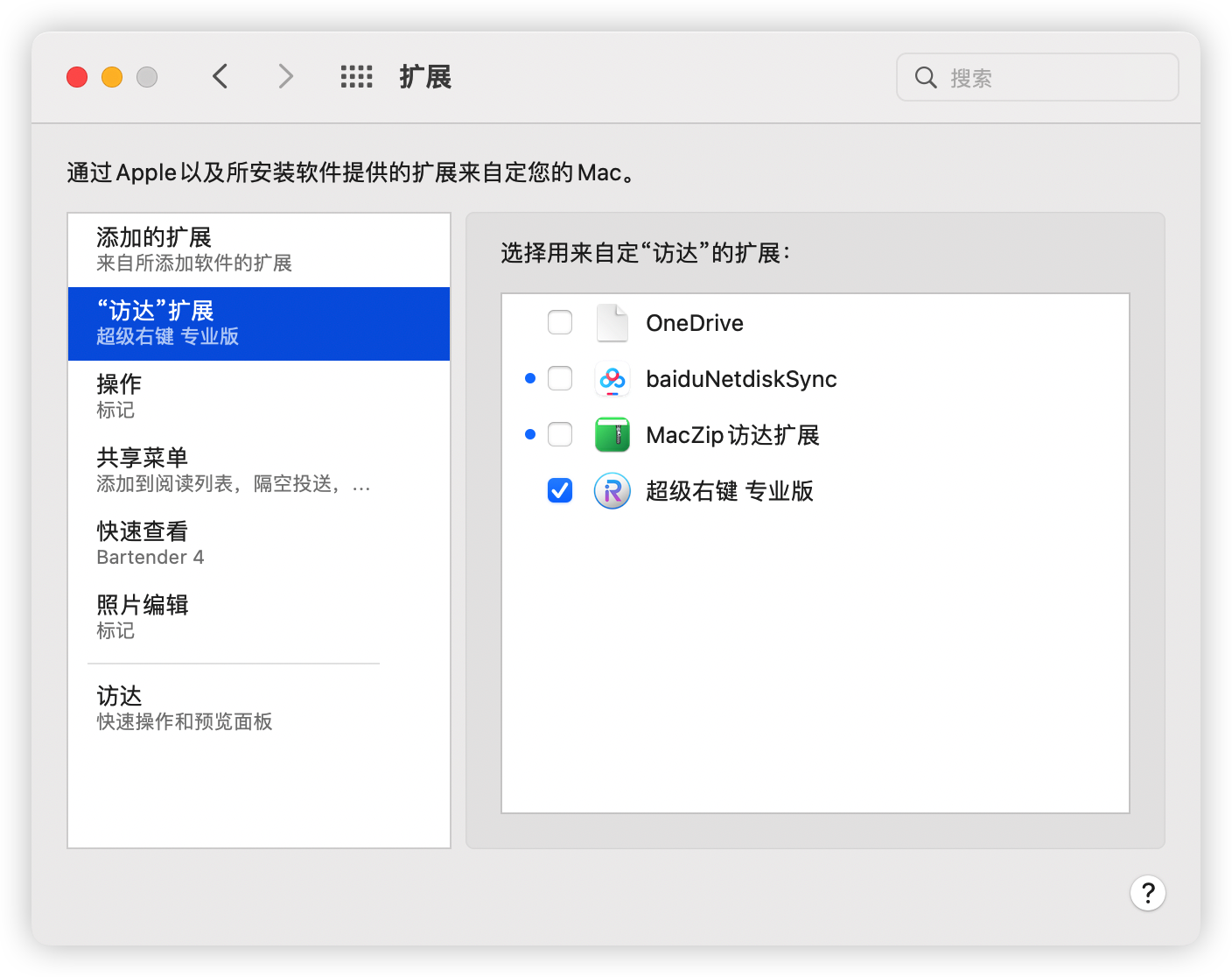Go forward with the right chevron

pos(285,77)
